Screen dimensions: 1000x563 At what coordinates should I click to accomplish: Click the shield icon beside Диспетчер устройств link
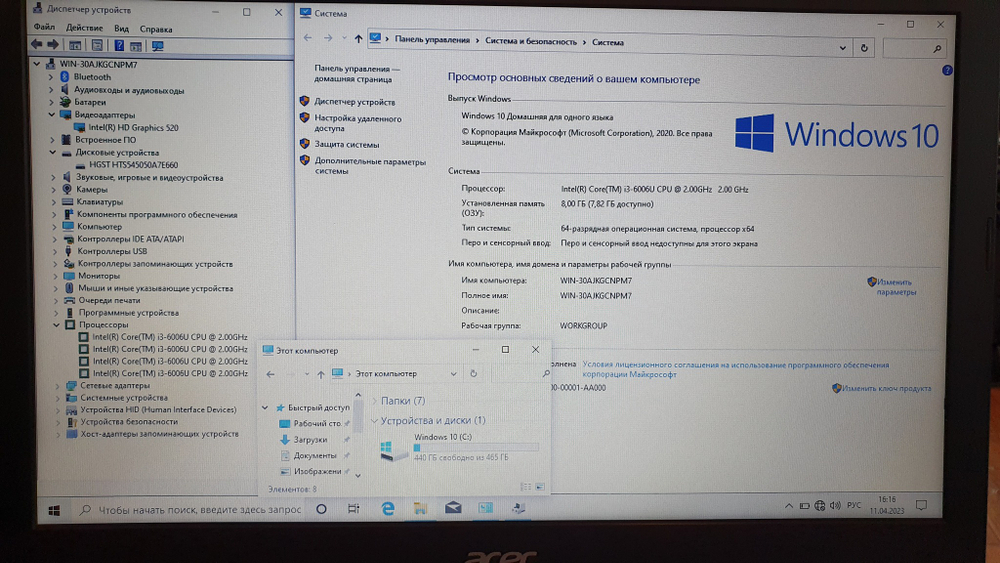coord(305,101)
